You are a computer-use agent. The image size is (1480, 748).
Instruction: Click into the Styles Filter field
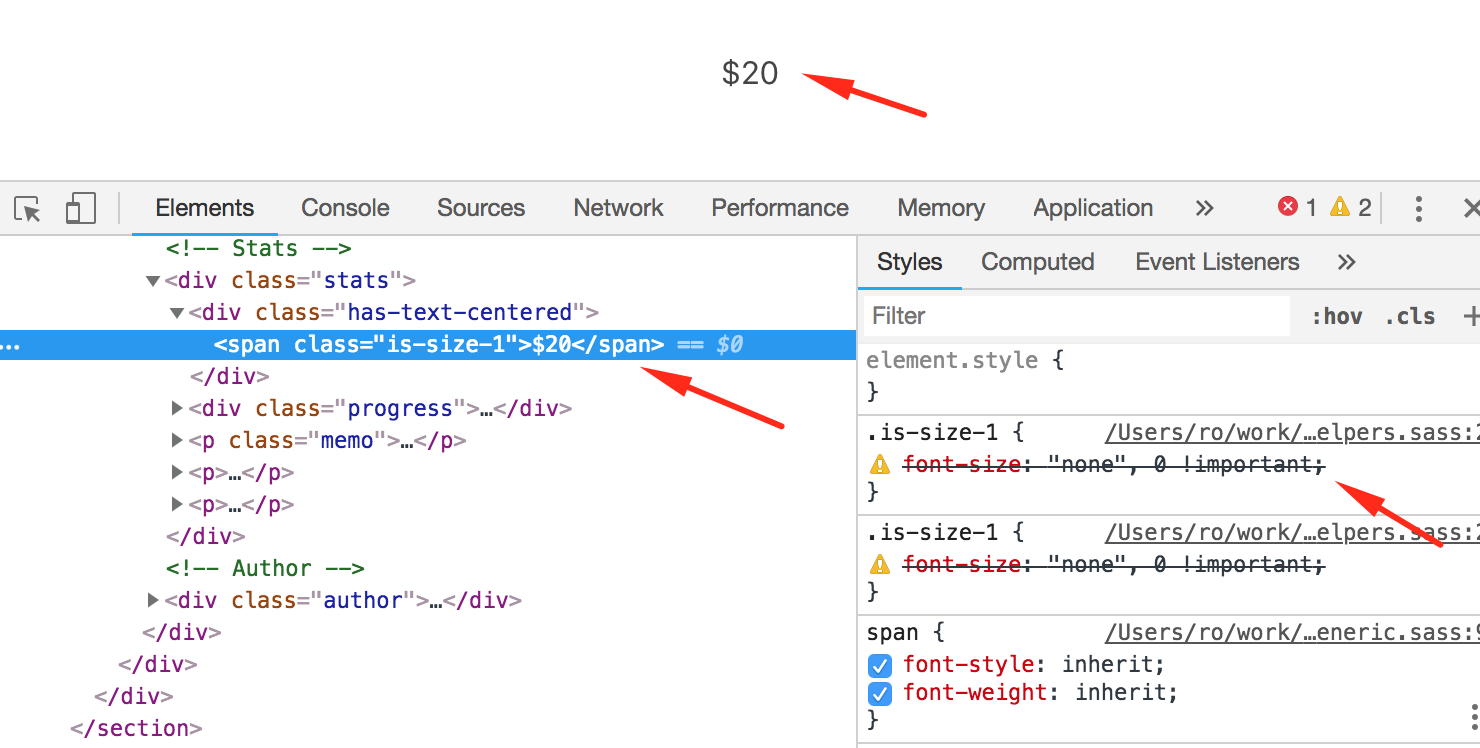pyautogui.click(x=1077, y=316)
